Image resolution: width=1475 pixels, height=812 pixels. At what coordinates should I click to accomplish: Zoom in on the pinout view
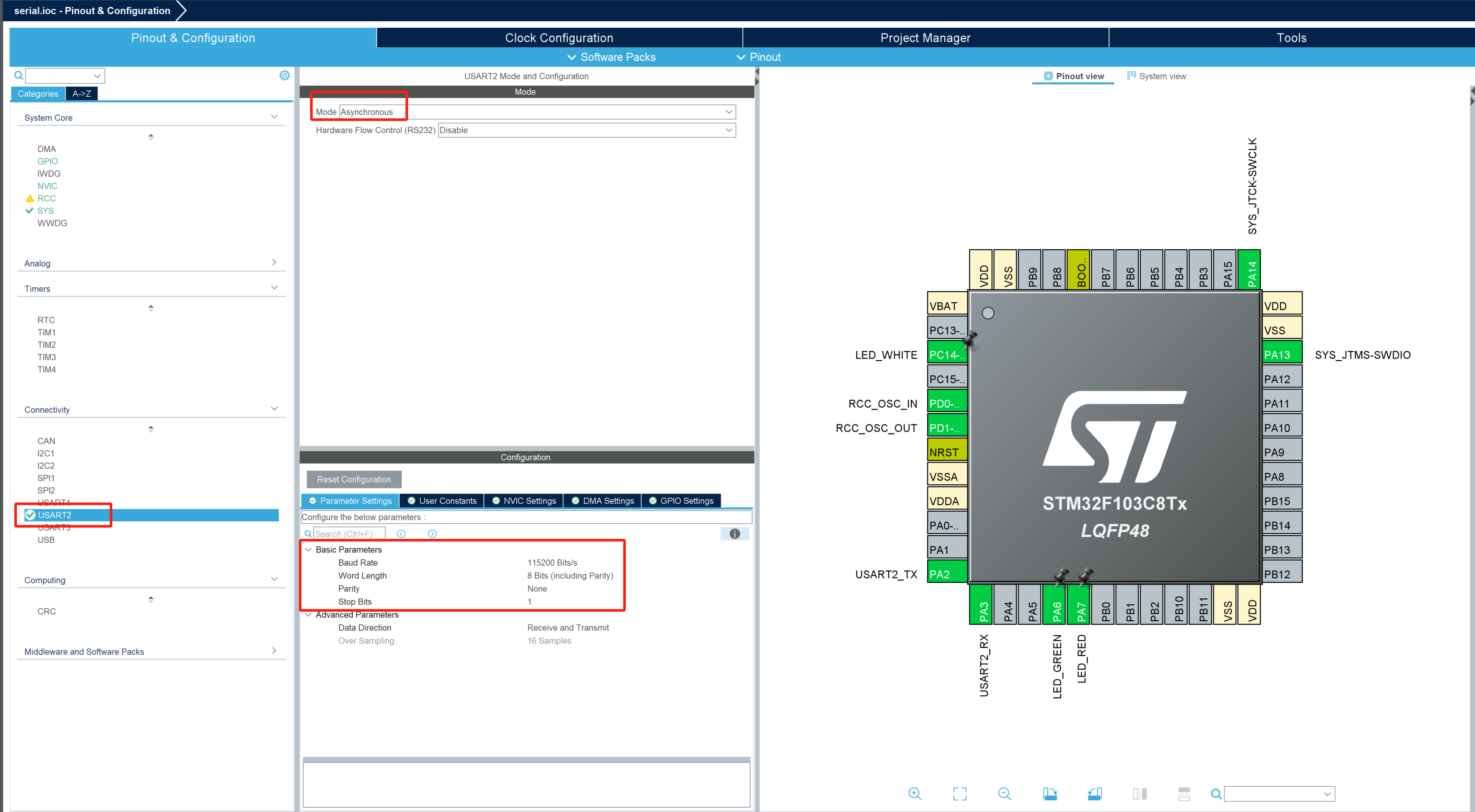pos(914,794)
